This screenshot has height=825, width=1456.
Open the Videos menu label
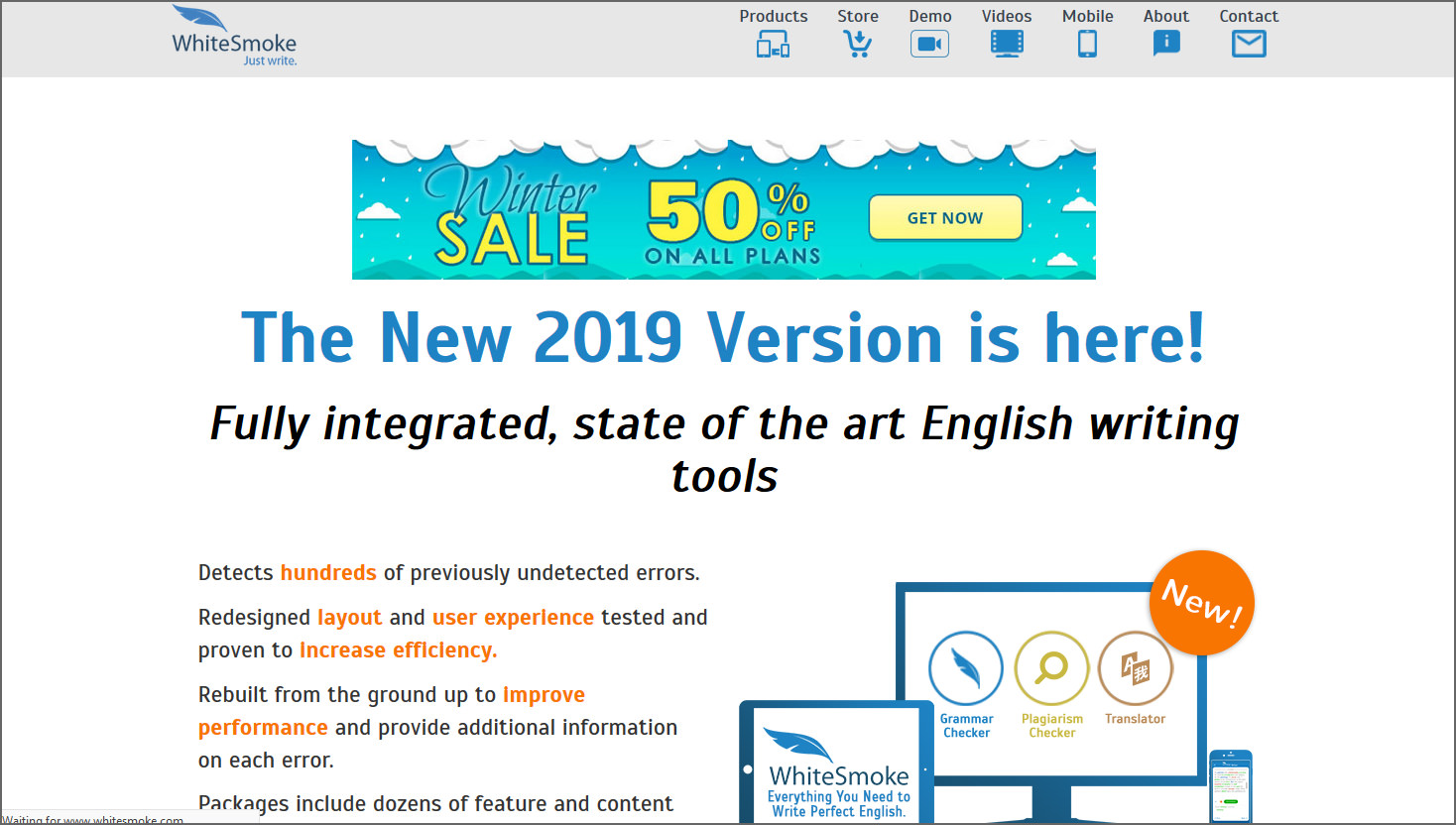click(1007, 16)
